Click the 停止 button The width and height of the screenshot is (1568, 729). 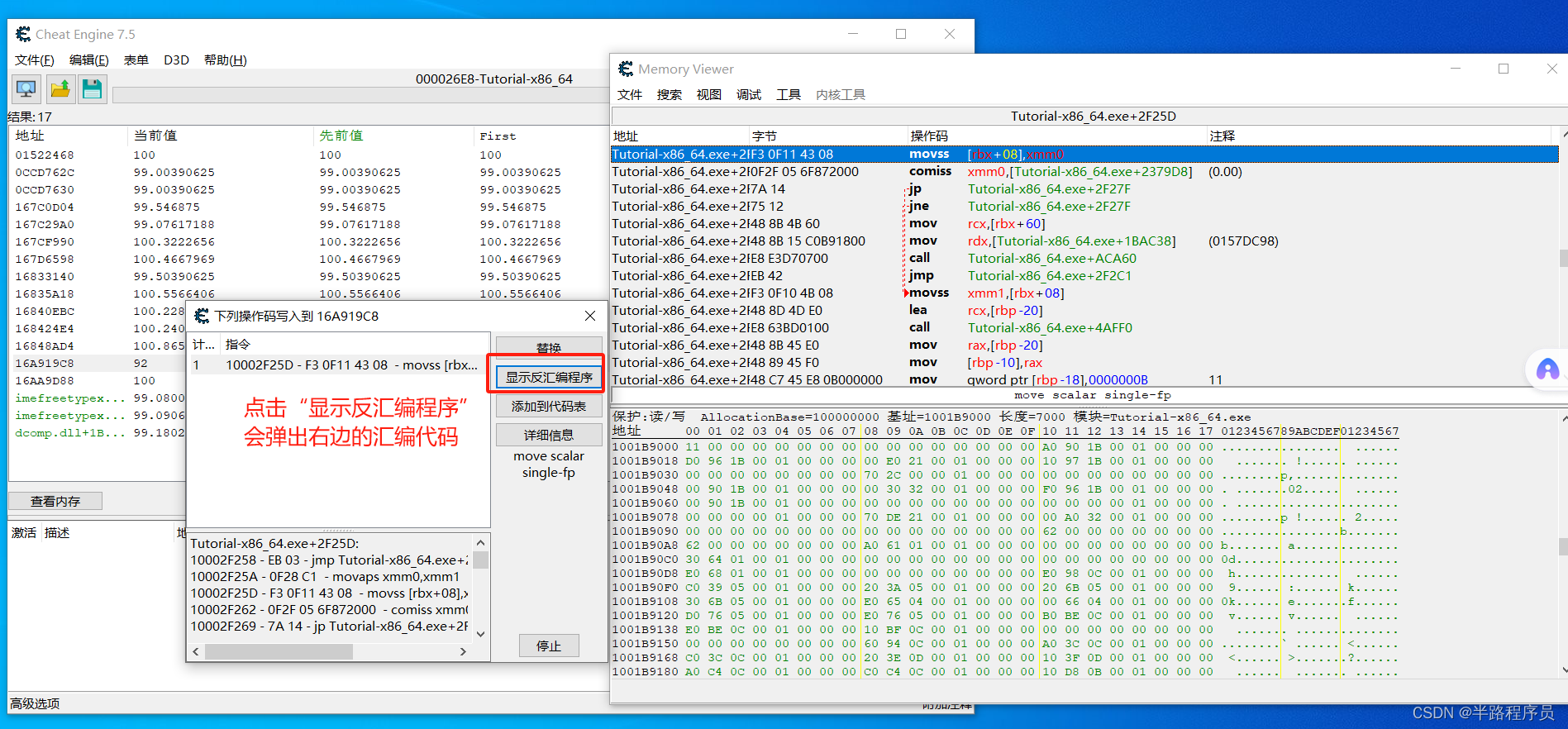coord(549,646)
